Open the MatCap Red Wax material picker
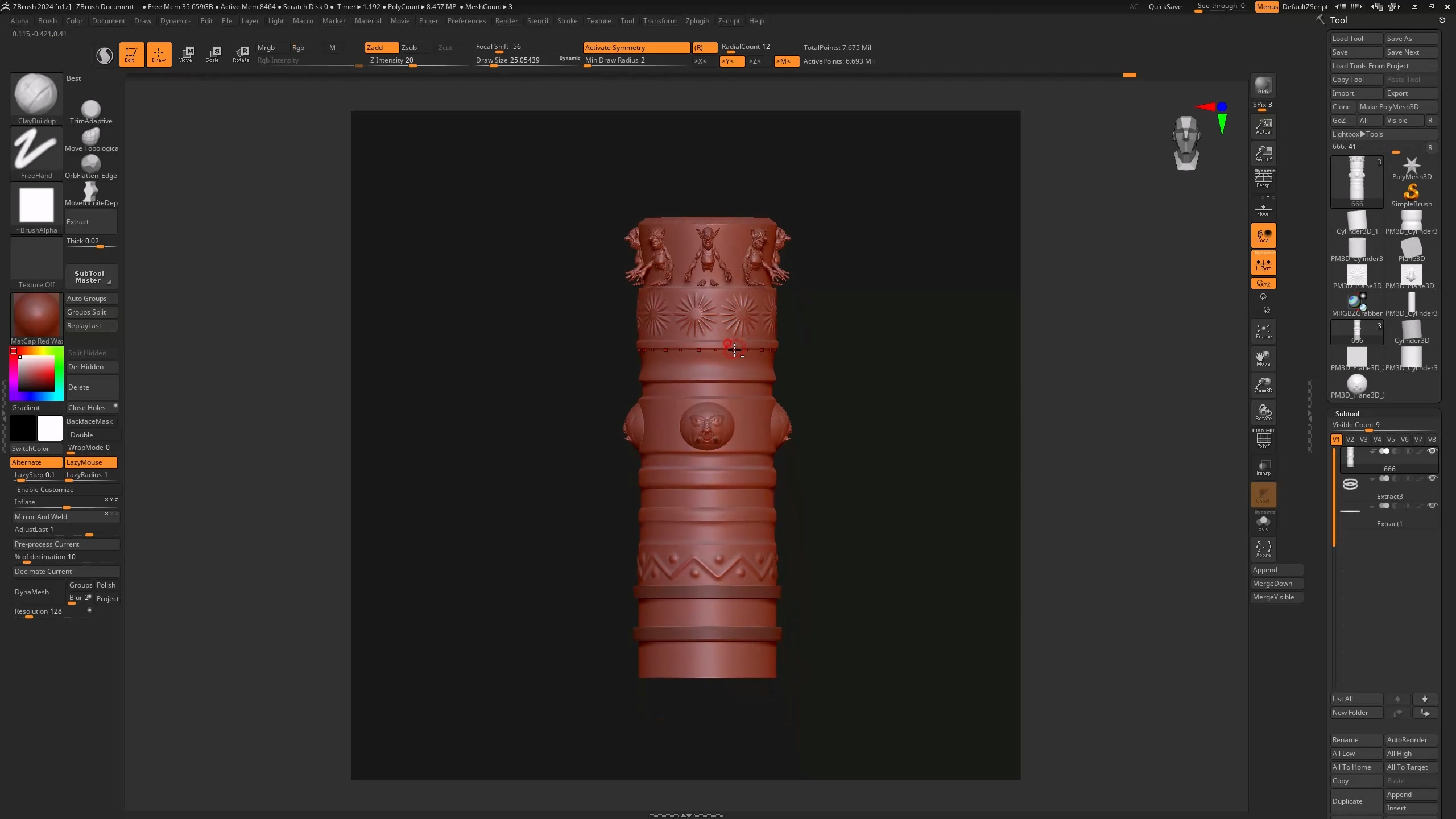 tap(36, 316)
